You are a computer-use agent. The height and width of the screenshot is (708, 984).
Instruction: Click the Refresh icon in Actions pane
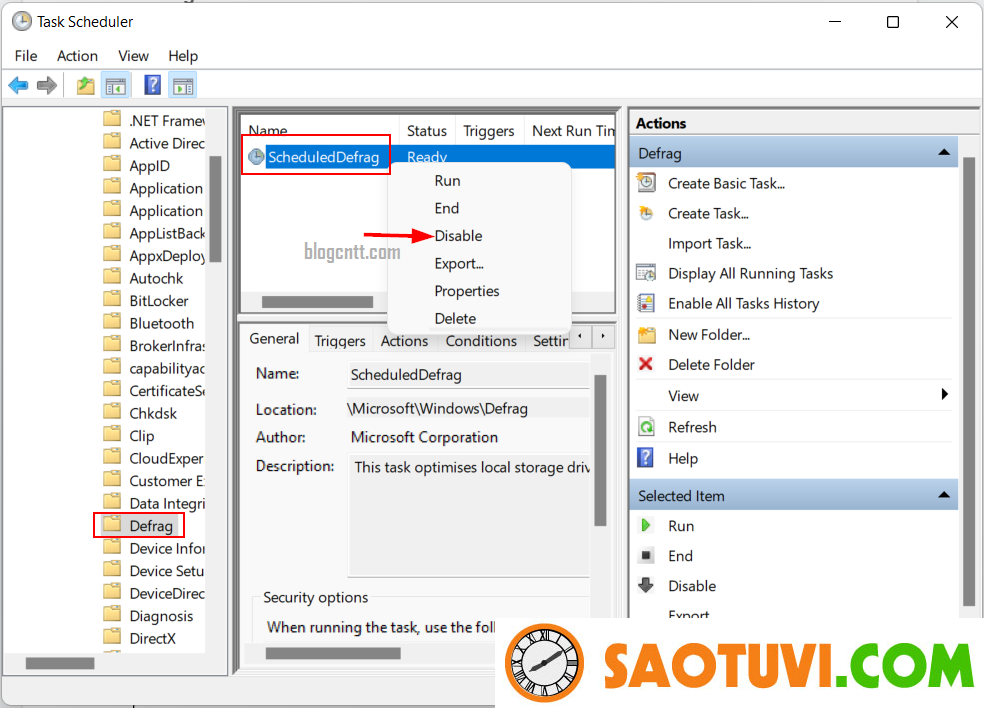tap(647, 427)
